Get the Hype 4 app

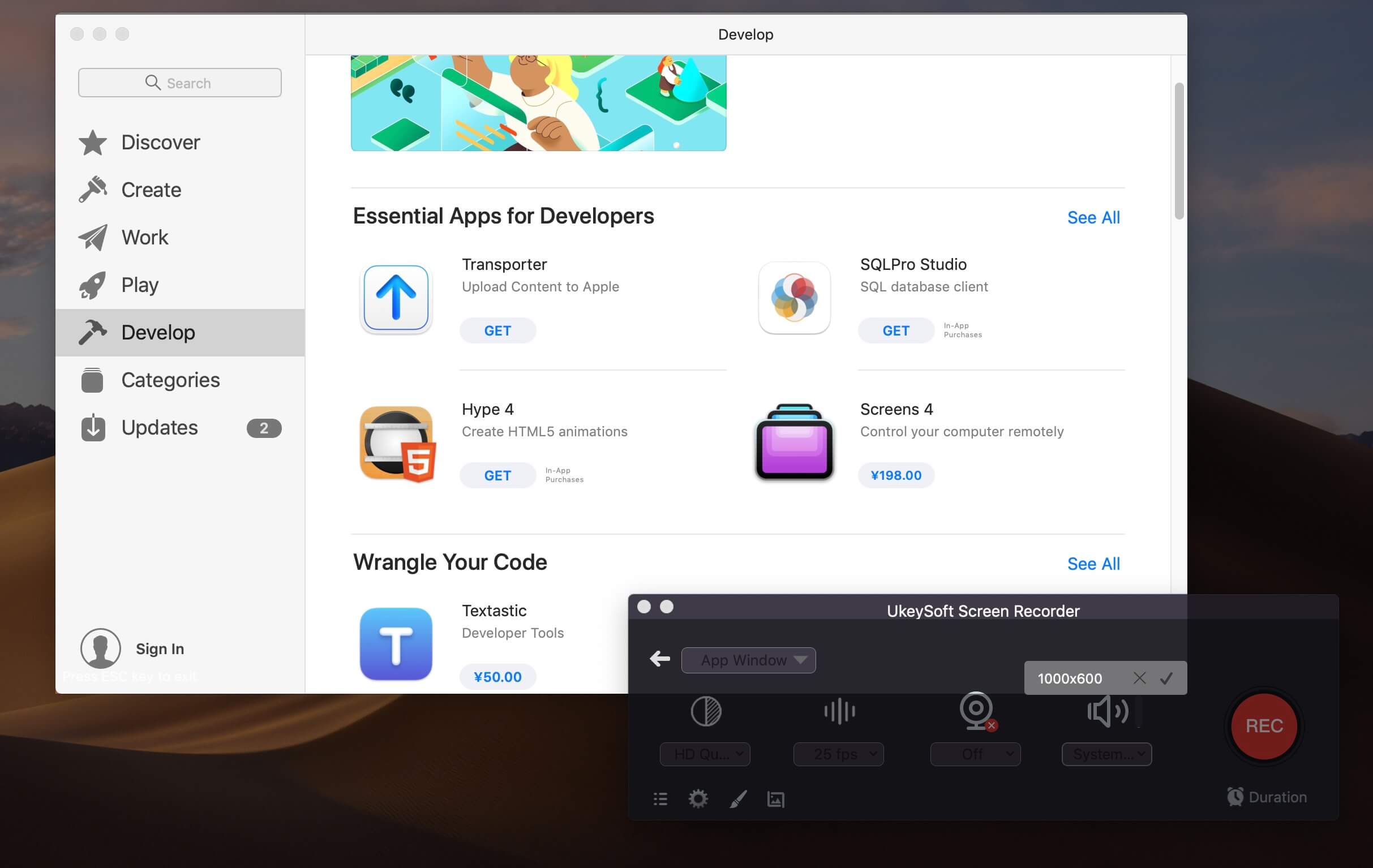click(498, 475)
